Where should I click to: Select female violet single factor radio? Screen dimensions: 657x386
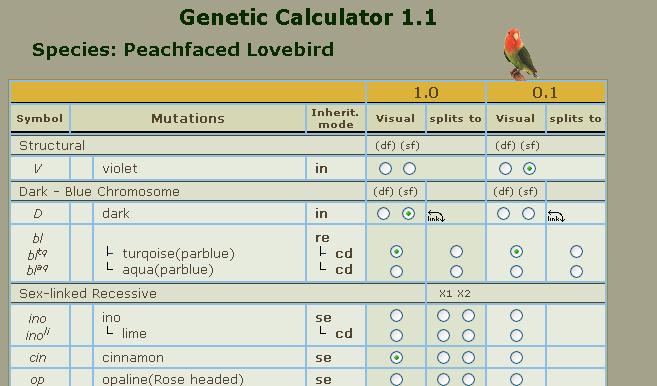[529, 168]
